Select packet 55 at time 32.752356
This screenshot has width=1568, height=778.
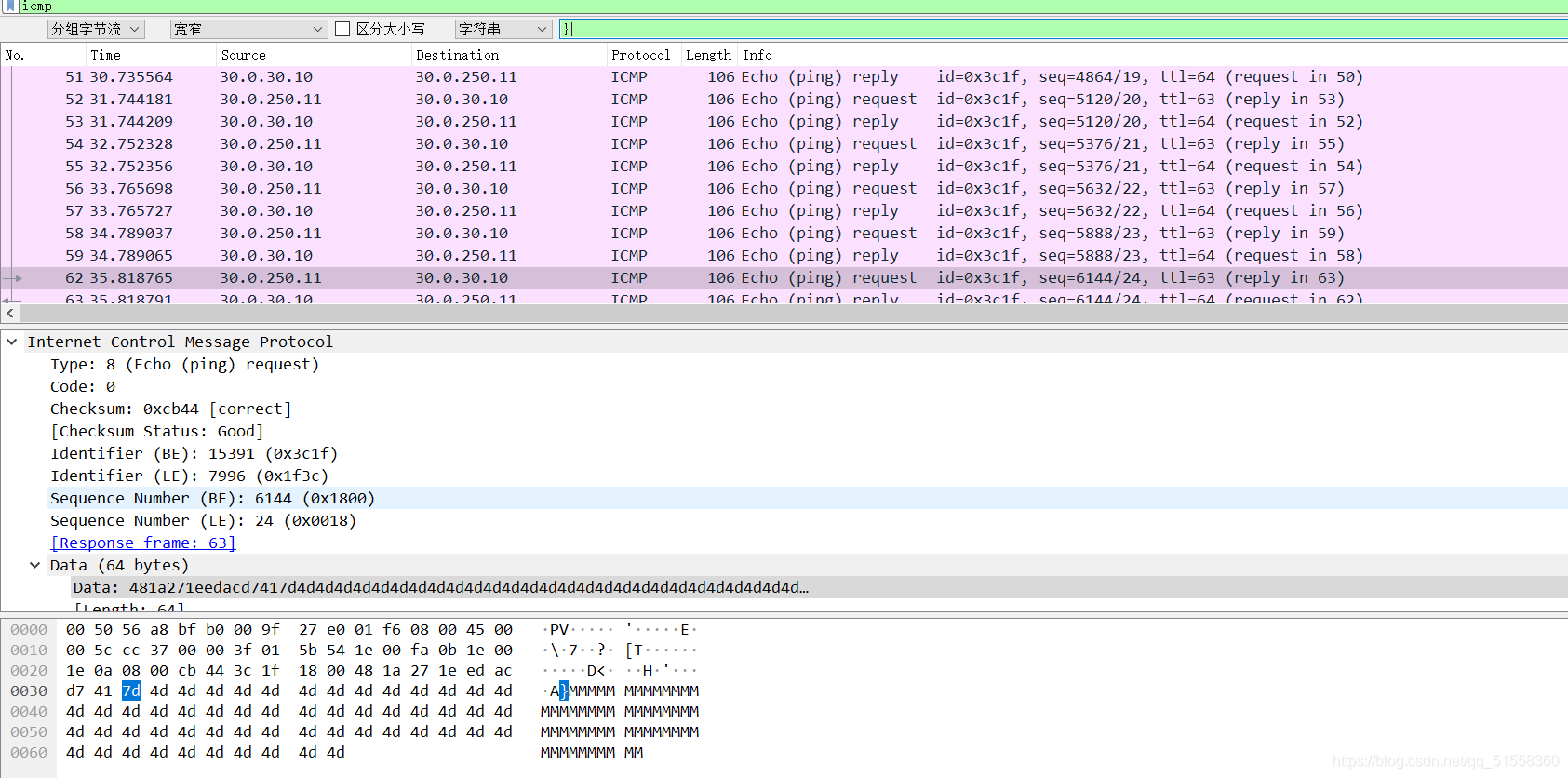[784, 166]
